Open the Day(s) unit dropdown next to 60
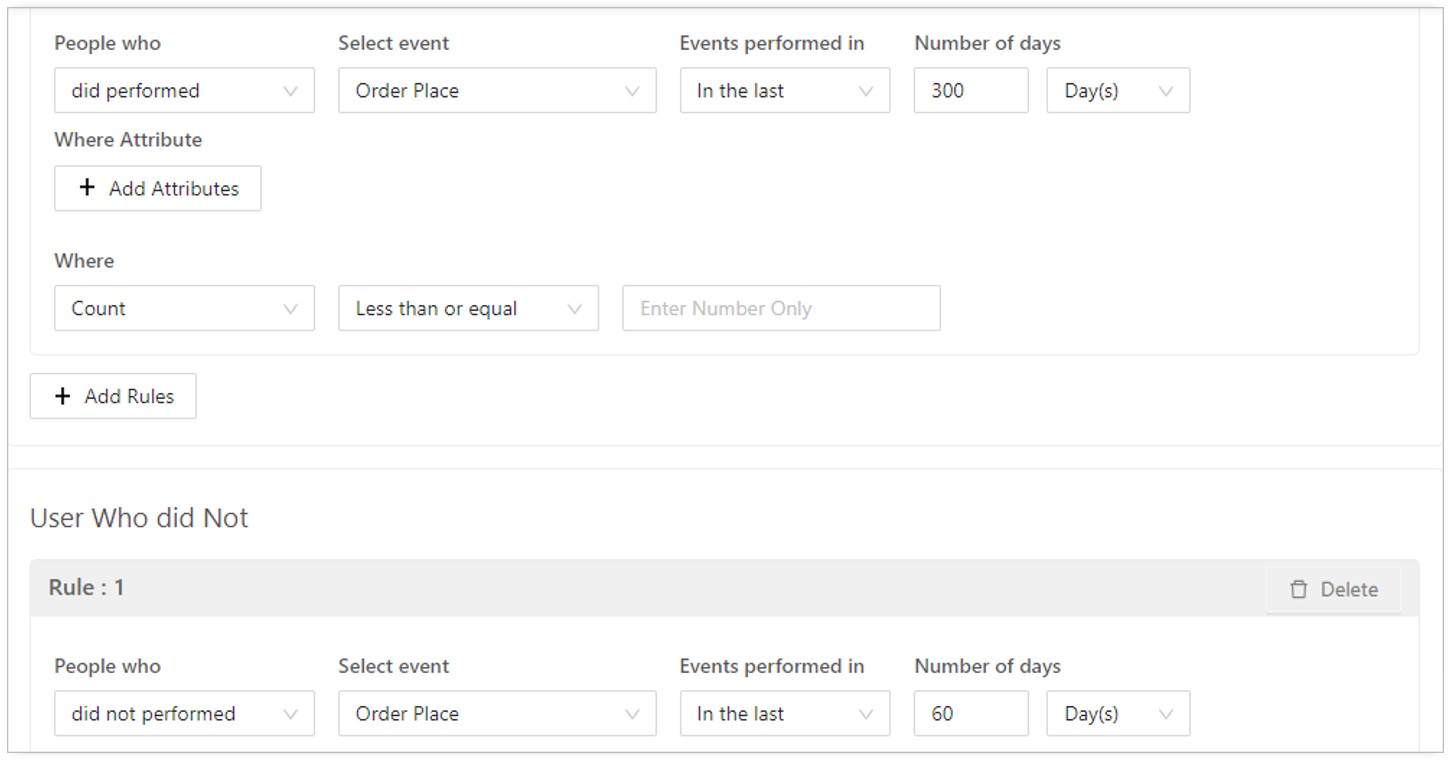 (x=1118, y=713)
